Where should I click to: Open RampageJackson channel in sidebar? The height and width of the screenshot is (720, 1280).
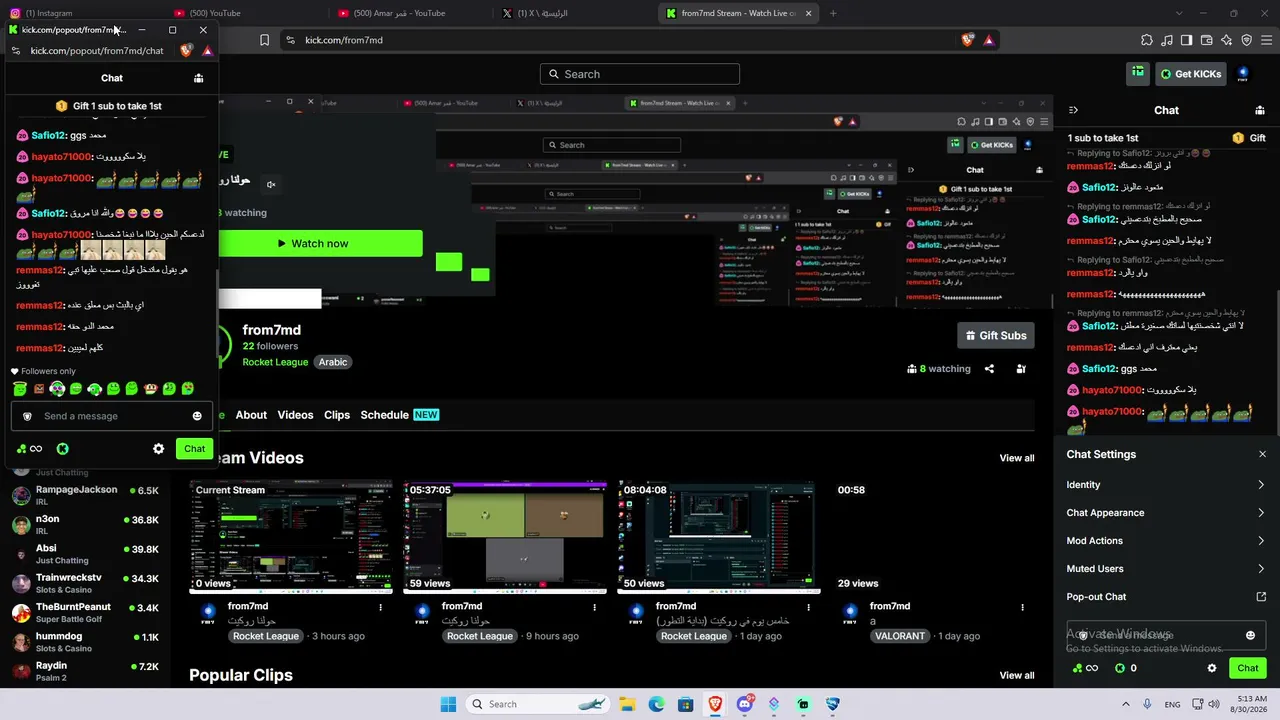pyautogui.click(x=85, y=495)
